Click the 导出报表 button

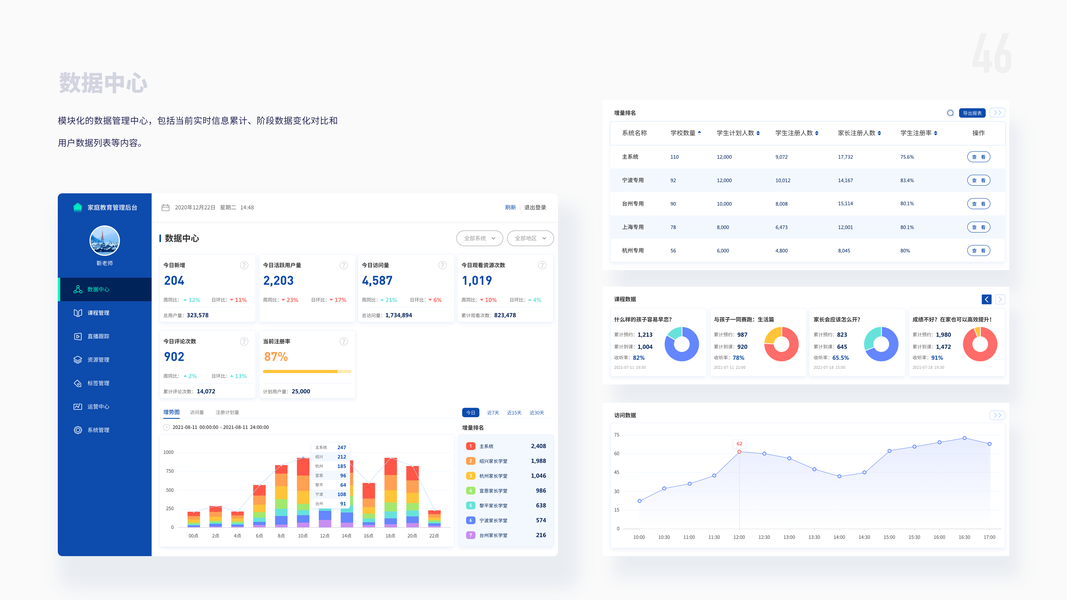coord(972,113)
